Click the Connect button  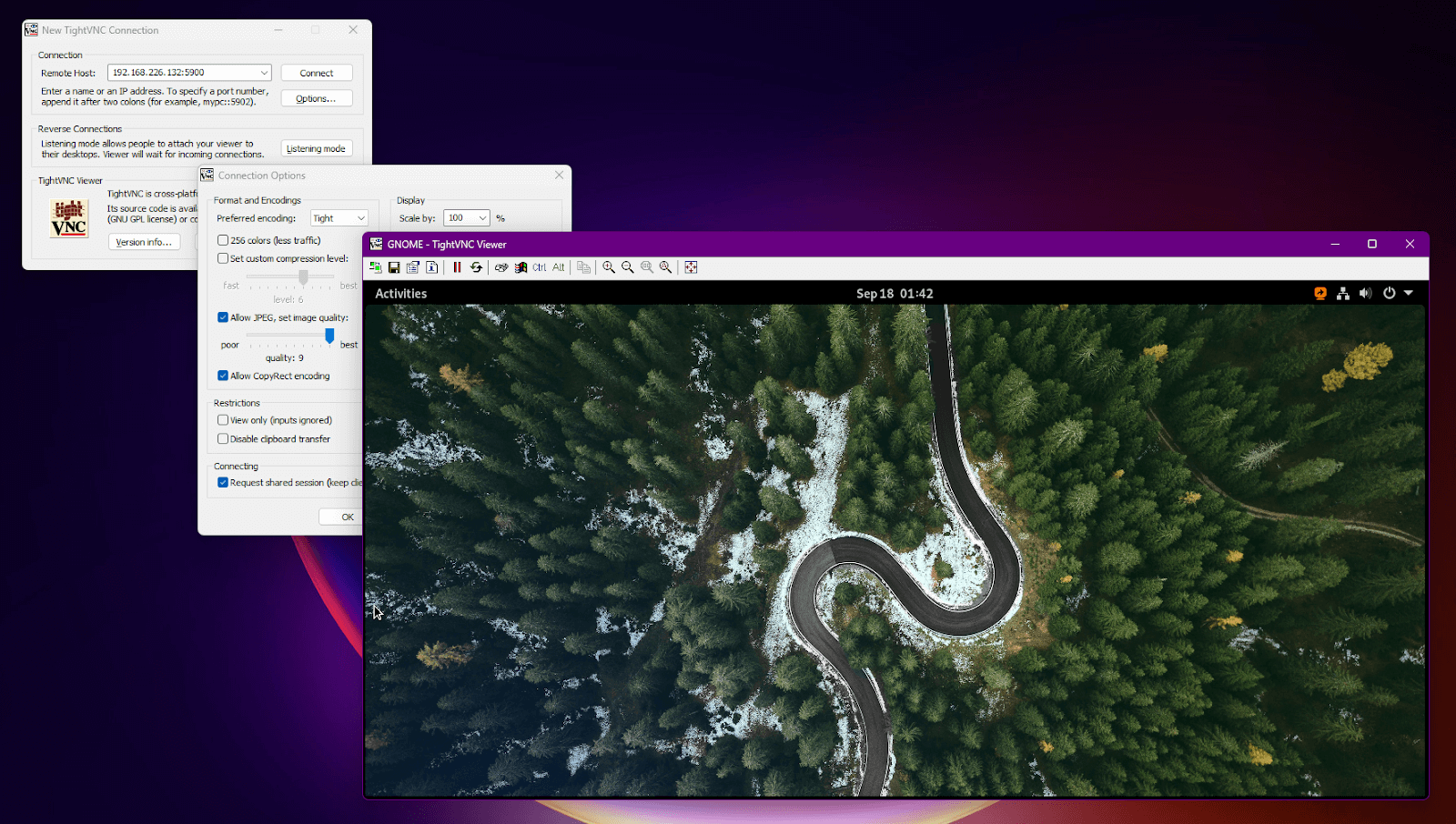[x=317, y=73]
